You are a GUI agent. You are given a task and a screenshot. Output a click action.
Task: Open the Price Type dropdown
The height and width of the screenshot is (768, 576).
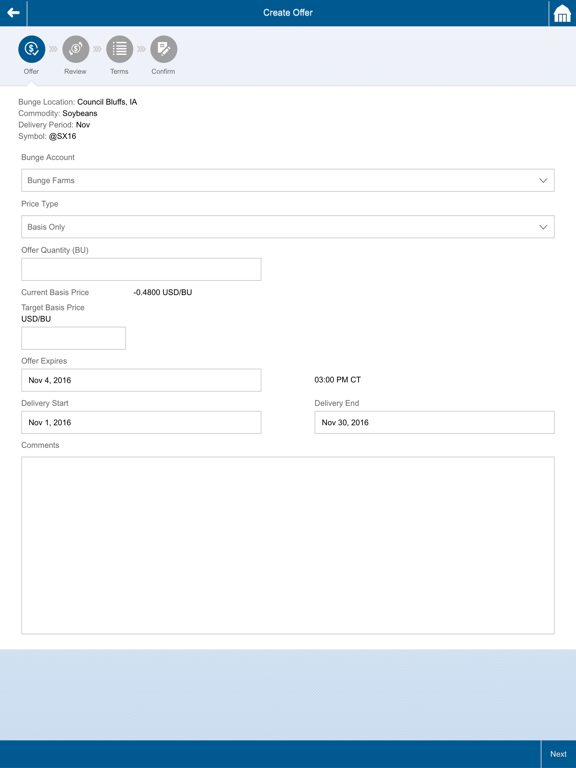click(288, 227)
